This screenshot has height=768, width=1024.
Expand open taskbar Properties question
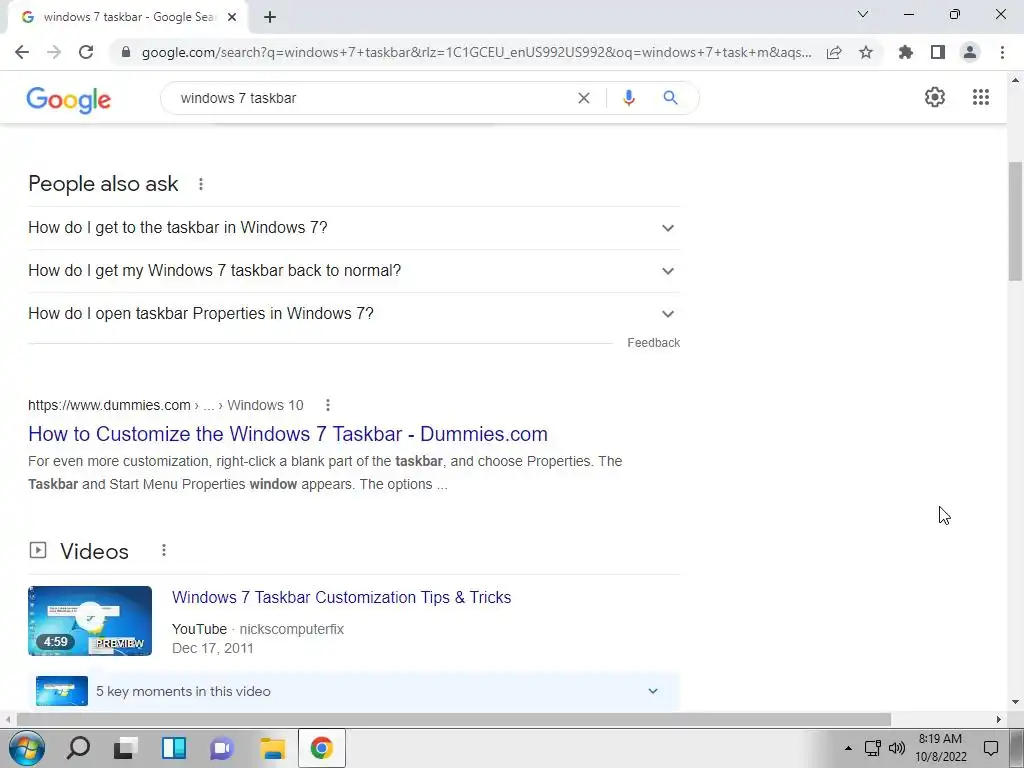click(x=354, y=314)
